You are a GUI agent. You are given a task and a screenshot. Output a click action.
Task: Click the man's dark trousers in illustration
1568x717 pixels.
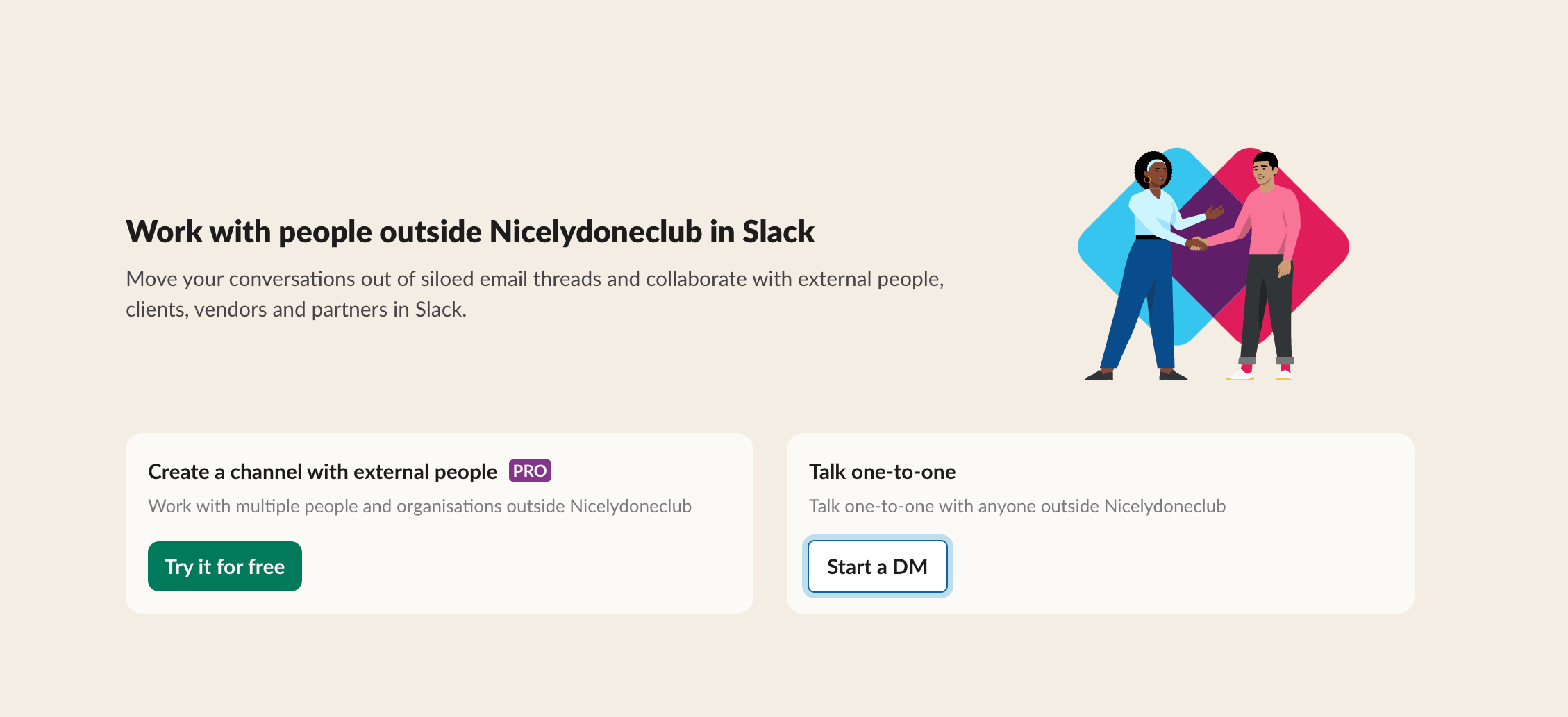[1267, 305]
